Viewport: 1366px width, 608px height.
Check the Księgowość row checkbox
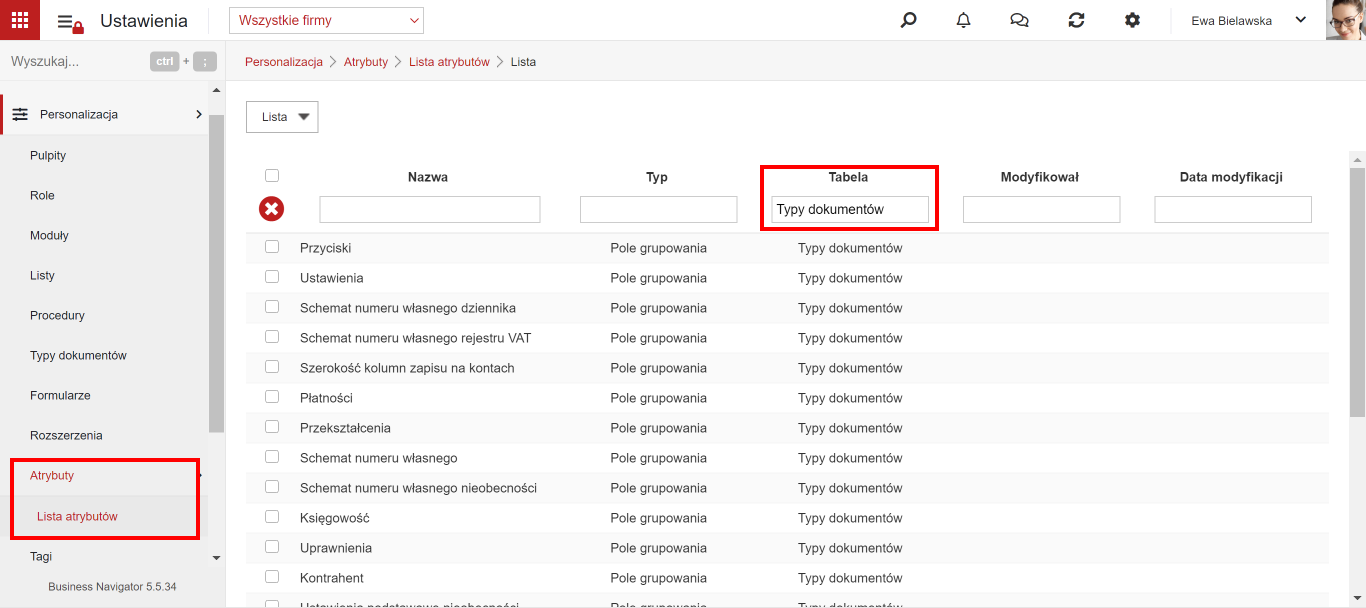point(272,517)
